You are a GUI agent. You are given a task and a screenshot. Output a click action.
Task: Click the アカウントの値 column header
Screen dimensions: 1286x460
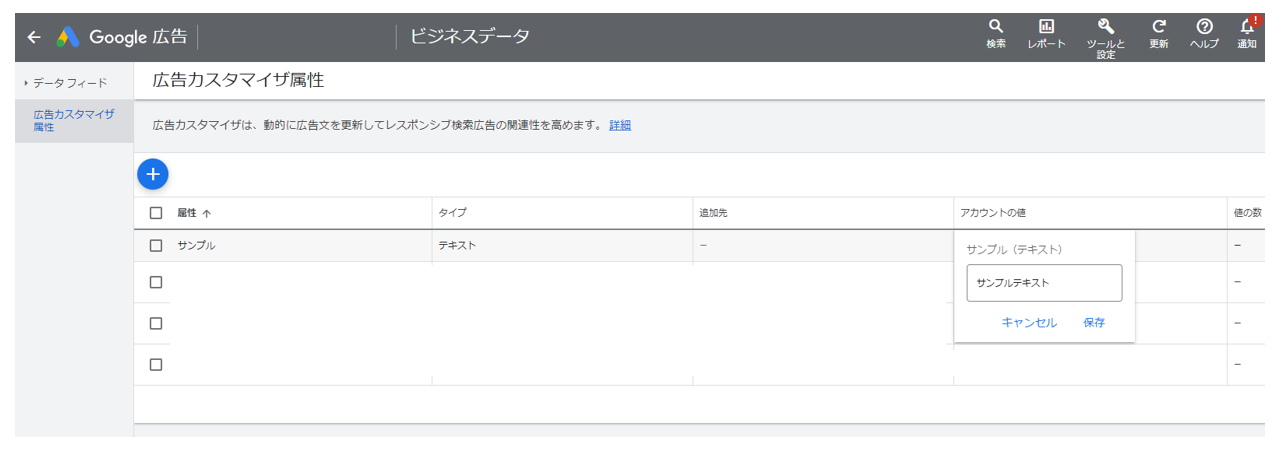pyautogui.click(x=993, y=213)
